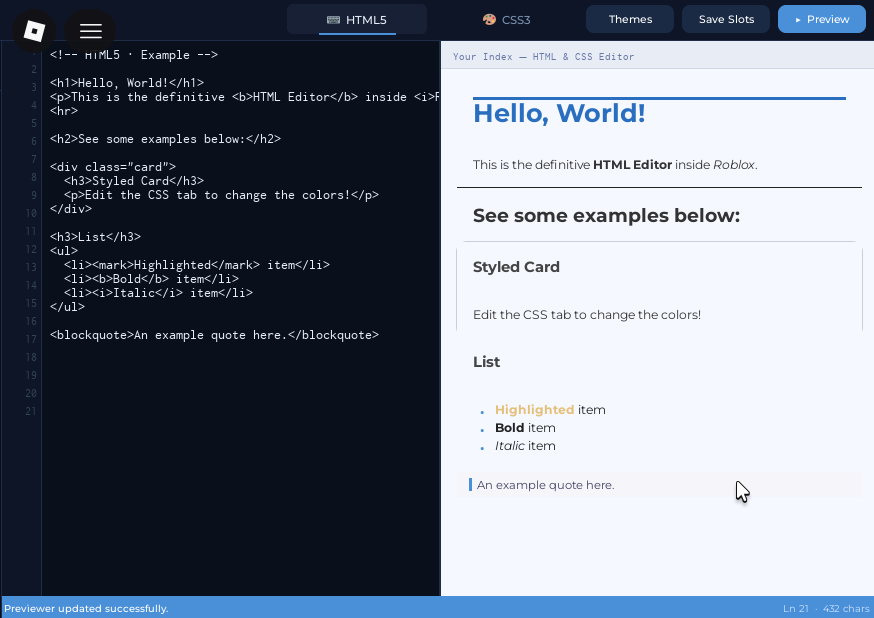Click the 'Bold item' list entry
This screenshot has height=618, width=874.
[x=525, y=428]
